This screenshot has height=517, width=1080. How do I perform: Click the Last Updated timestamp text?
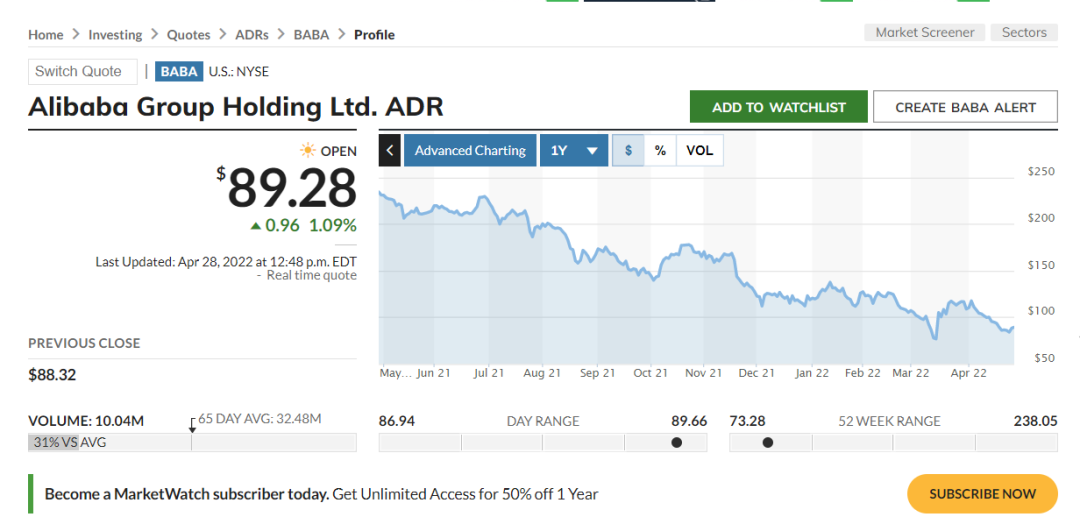(x=226, y=262)
